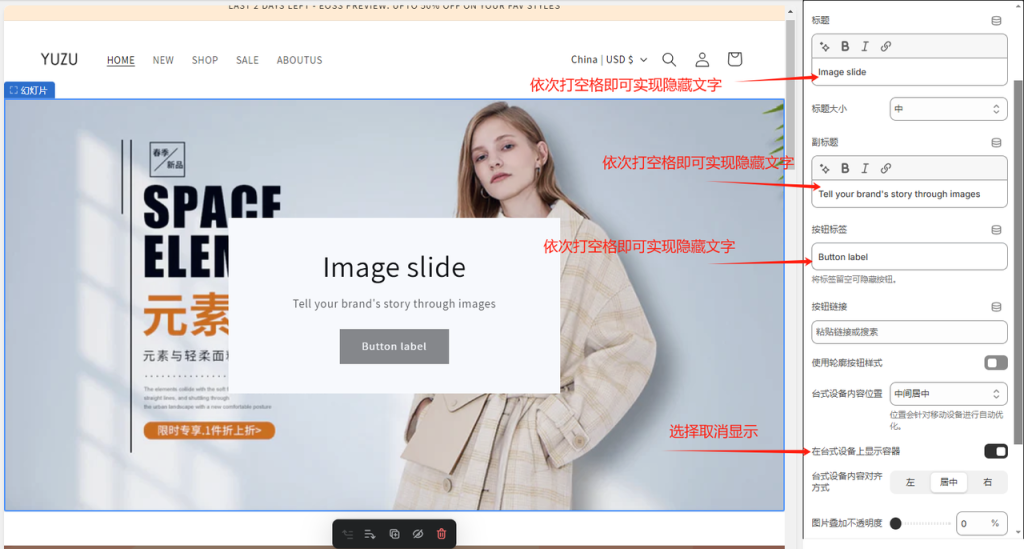
Task: Open the 台式设备内容位置 dropdown
Action: (x=948, y=394)
